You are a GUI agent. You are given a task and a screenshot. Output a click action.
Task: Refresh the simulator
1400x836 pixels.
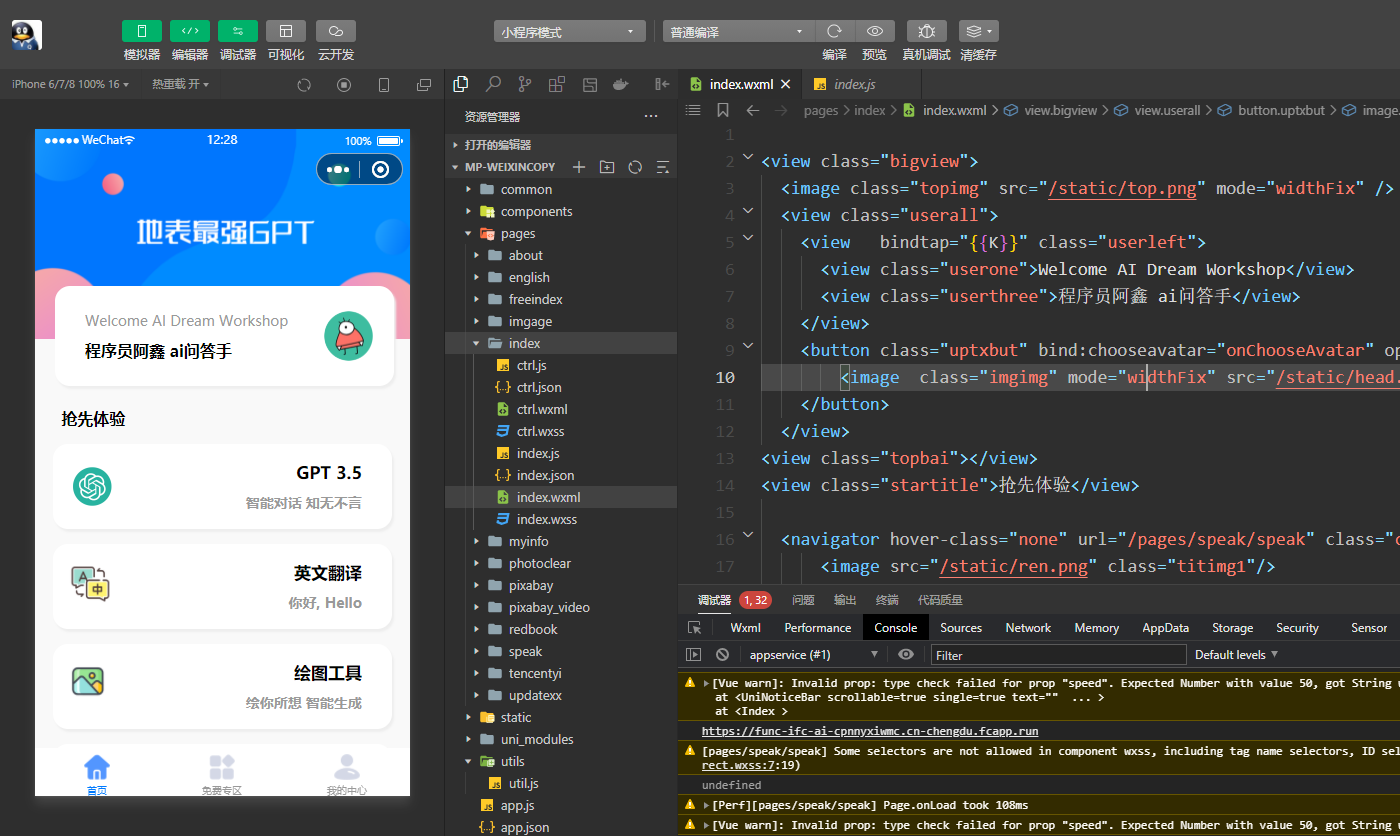point(304,85)
